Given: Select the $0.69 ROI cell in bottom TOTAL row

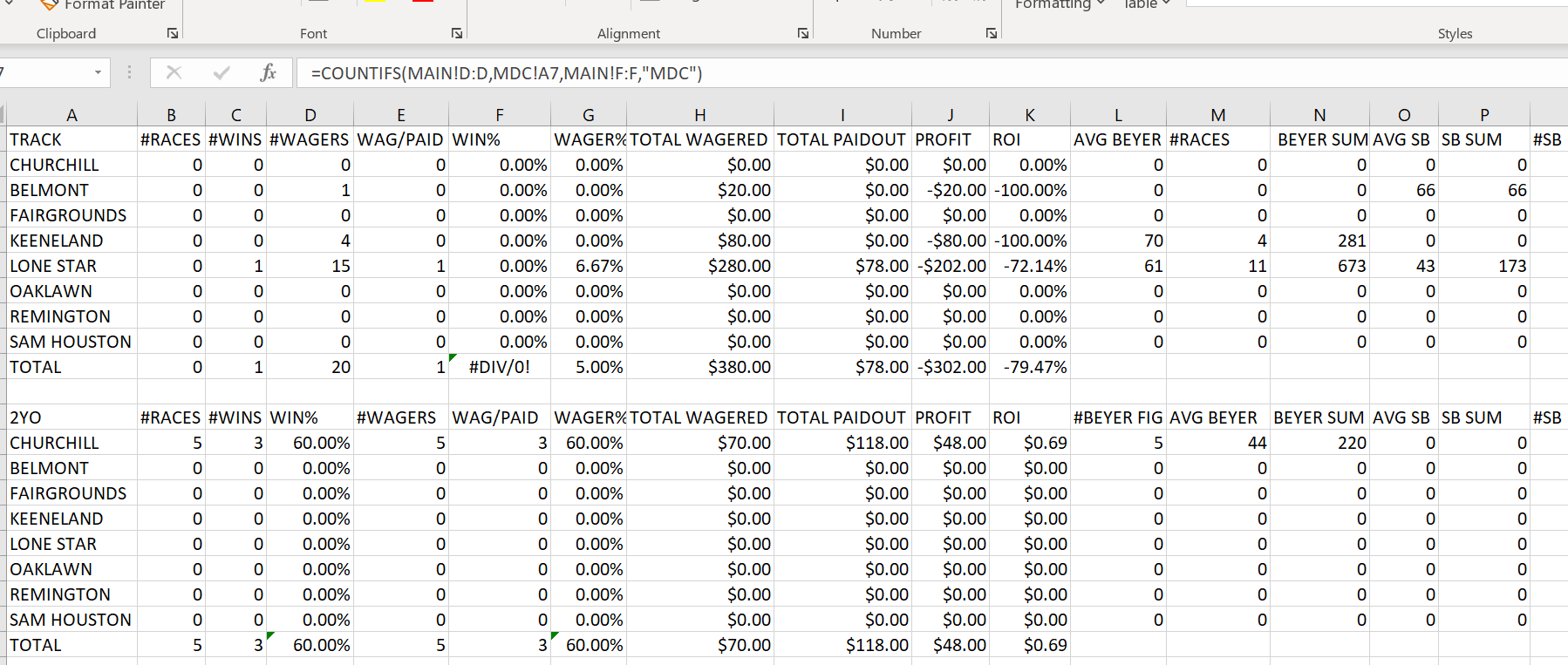Looking at the screenshot, I should [x=1030, y=645].
